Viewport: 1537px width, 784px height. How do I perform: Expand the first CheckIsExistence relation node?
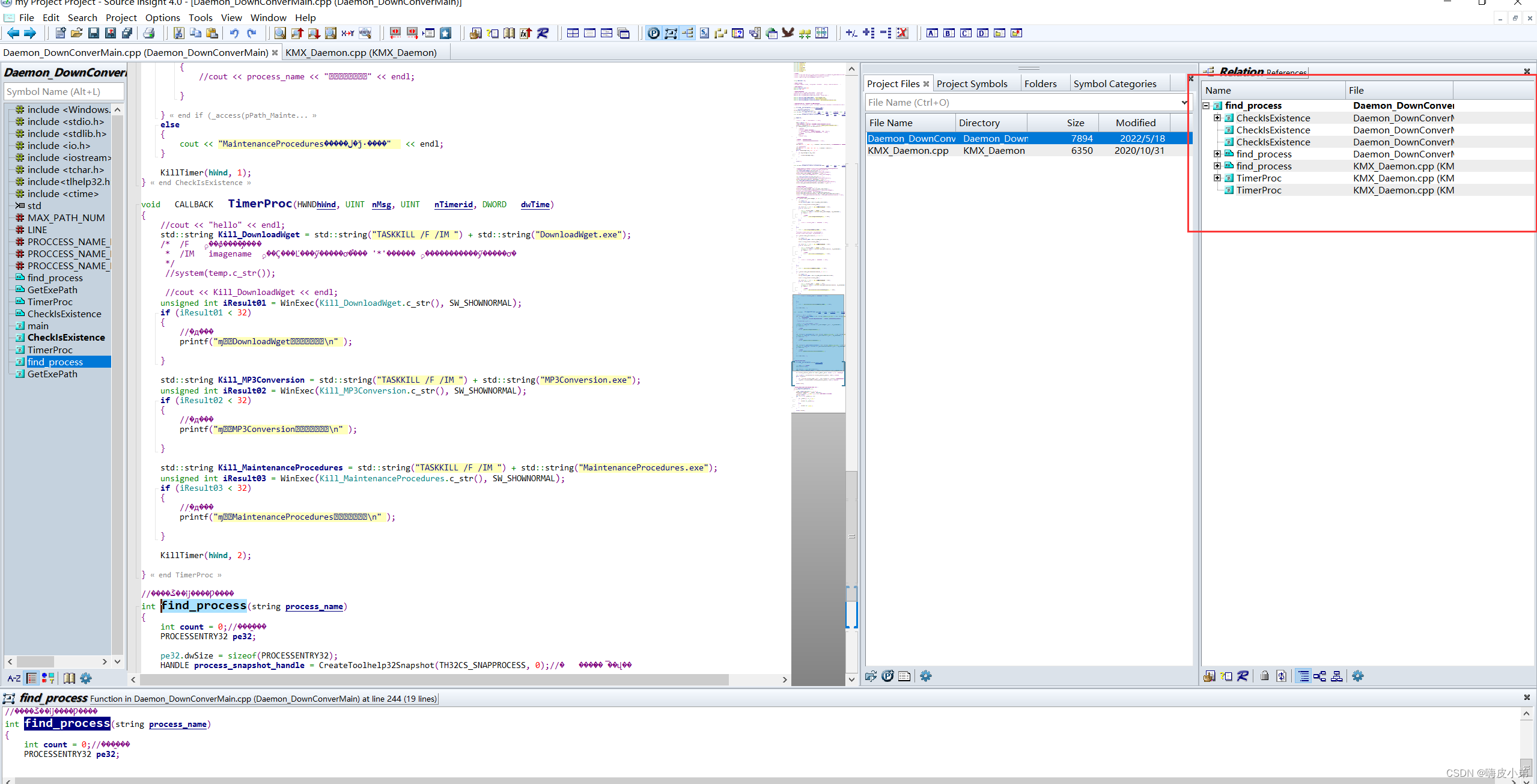(1217, 118)
